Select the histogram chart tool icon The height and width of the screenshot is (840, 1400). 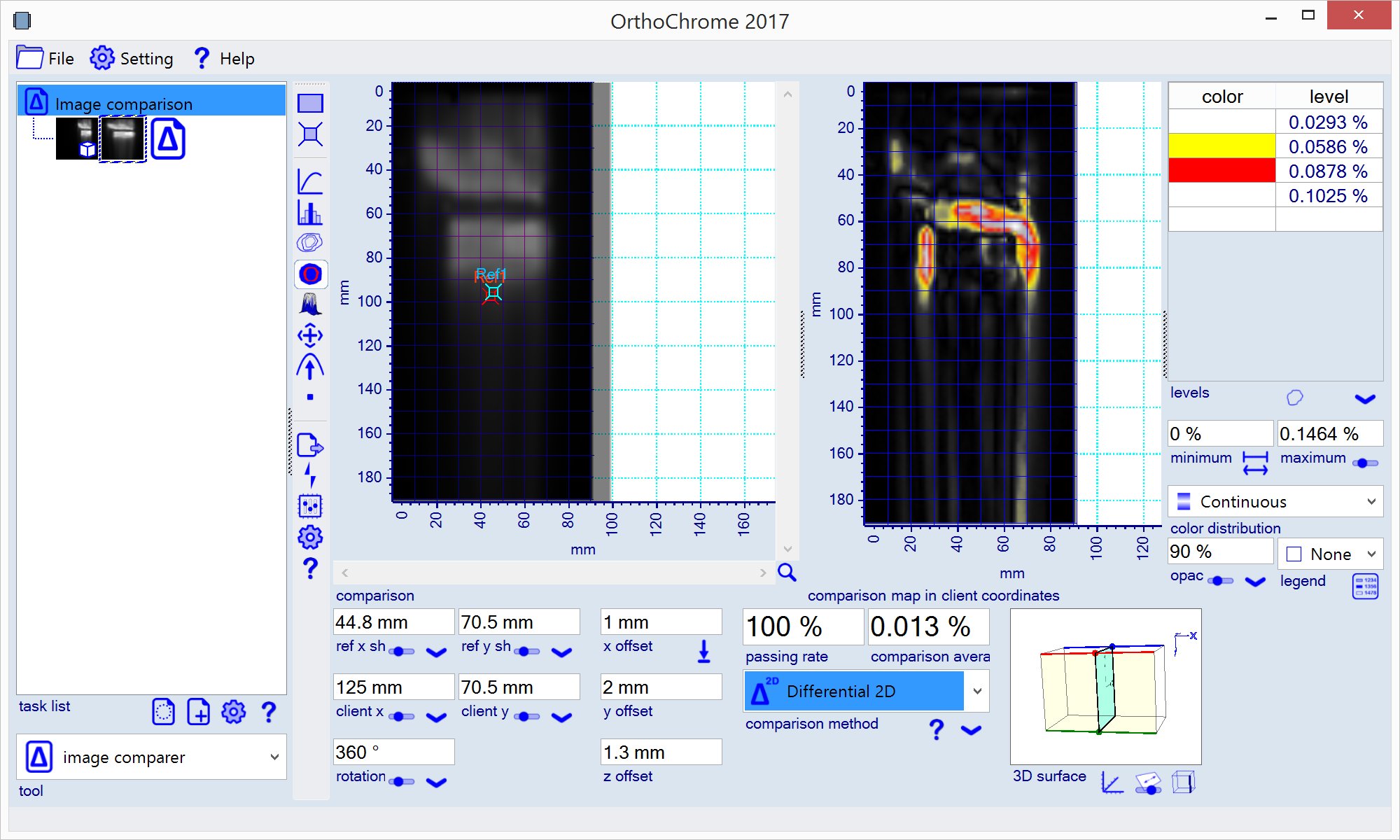[310, 213]
